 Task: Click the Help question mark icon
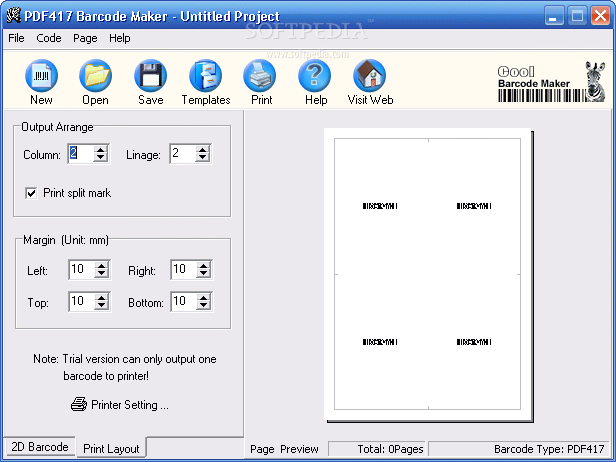pyautogui.click(x=315, y=75)
